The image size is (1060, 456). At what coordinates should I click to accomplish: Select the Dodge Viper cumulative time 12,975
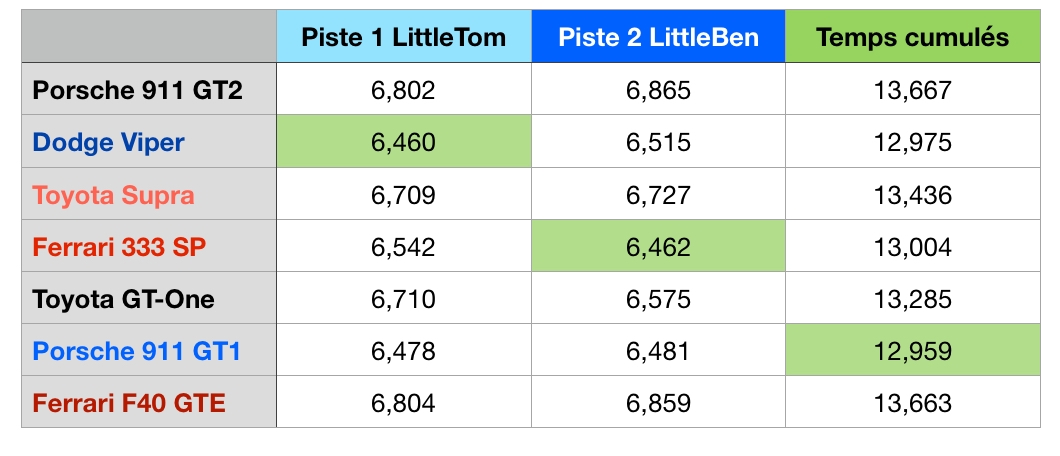tap(912, 142)
